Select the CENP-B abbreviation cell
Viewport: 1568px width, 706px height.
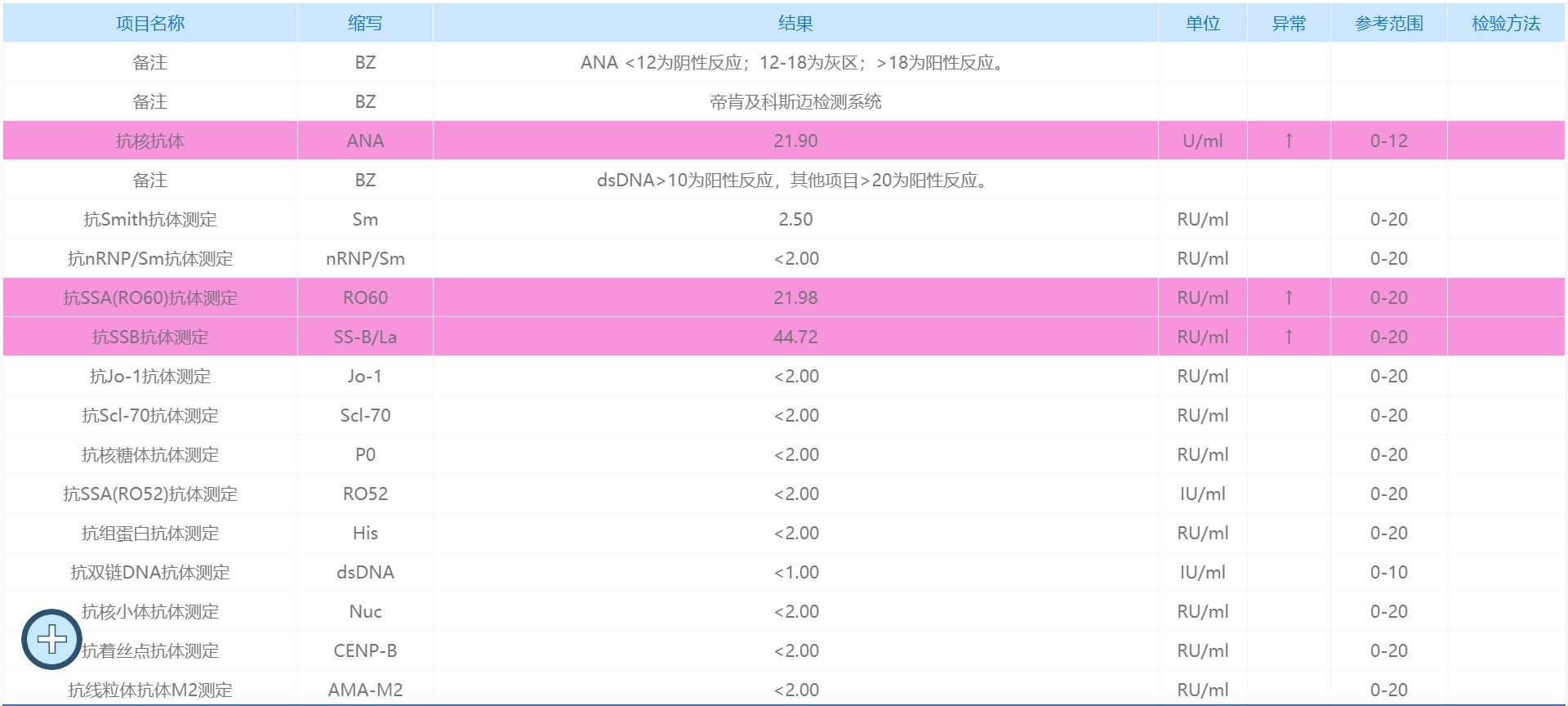click(365, 650)
